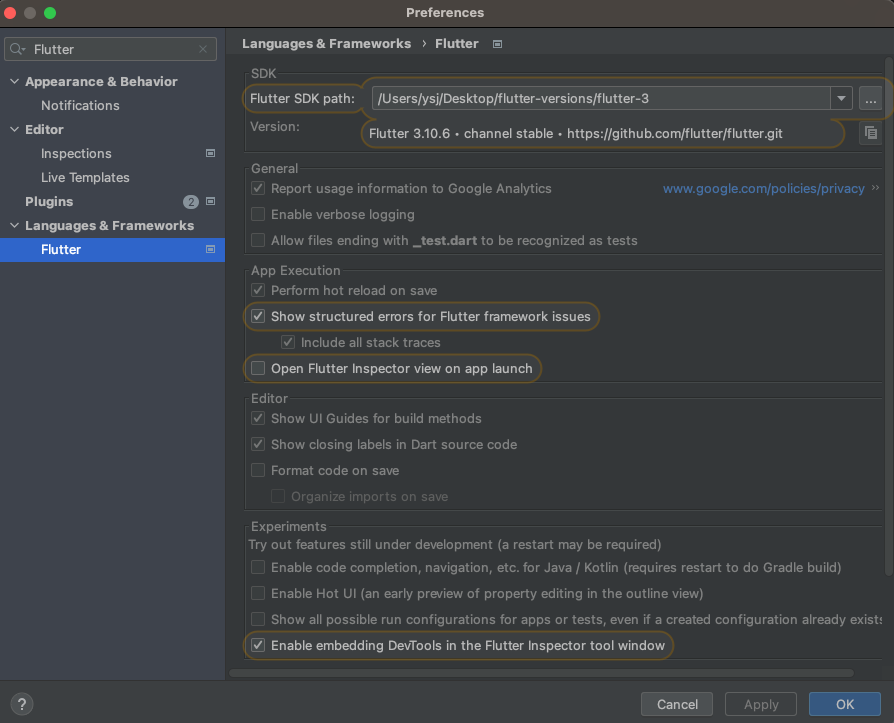
Task: Collapse the Editor tree section
Action: tap(15, 129)
